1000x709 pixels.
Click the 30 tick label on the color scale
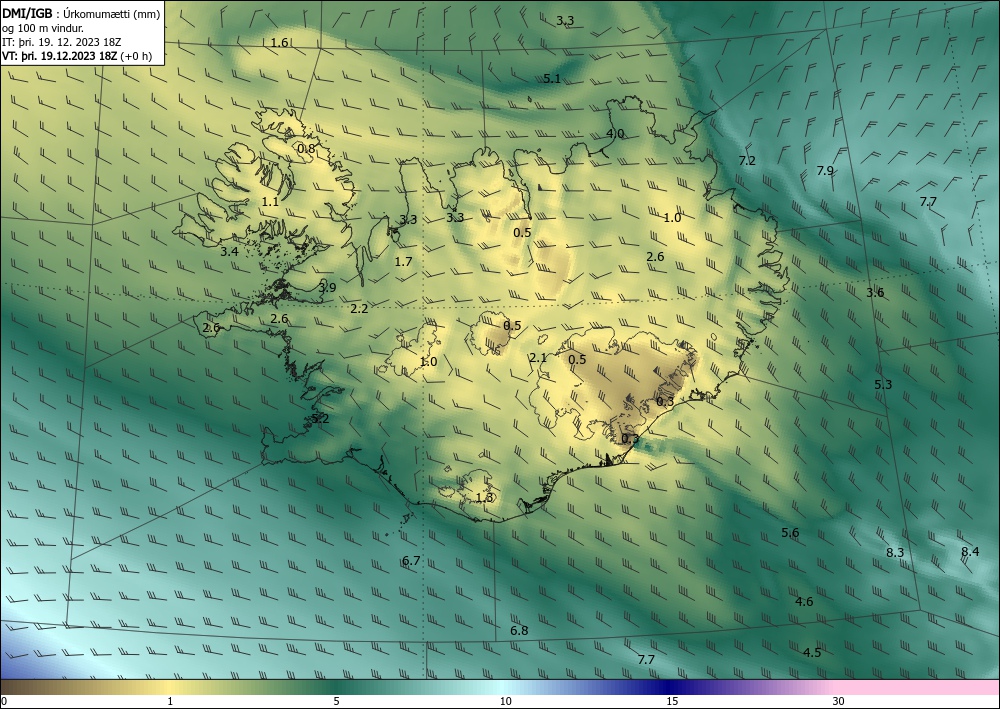click(x=838, y=701)
